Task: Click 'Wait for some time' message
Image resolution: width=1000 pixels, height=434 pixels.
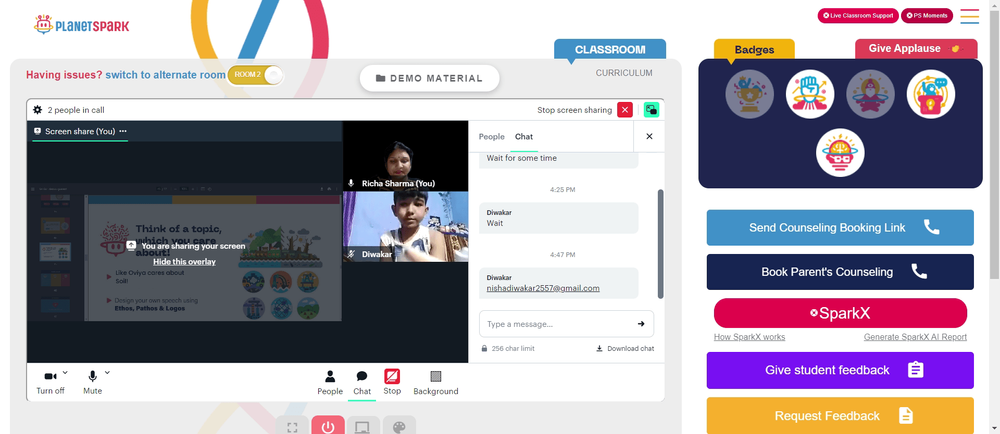Action: click(x=522, y=158)
